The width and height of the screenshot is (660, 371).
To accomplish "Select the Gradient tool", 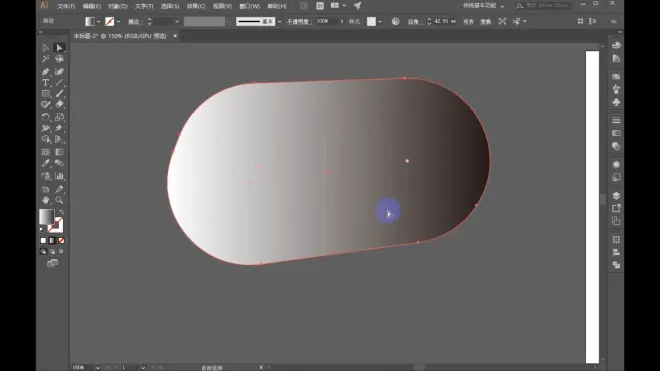I will (x=59, y=152).
